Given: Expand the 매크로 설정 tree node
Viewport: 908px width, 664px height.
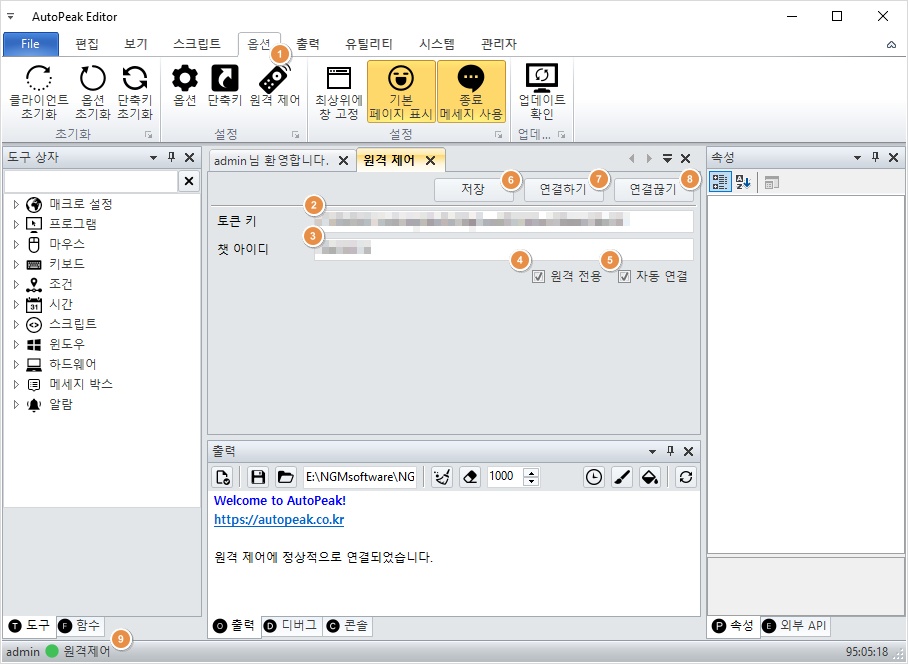Looking at the screenshot, I should (x=16, y=204).
